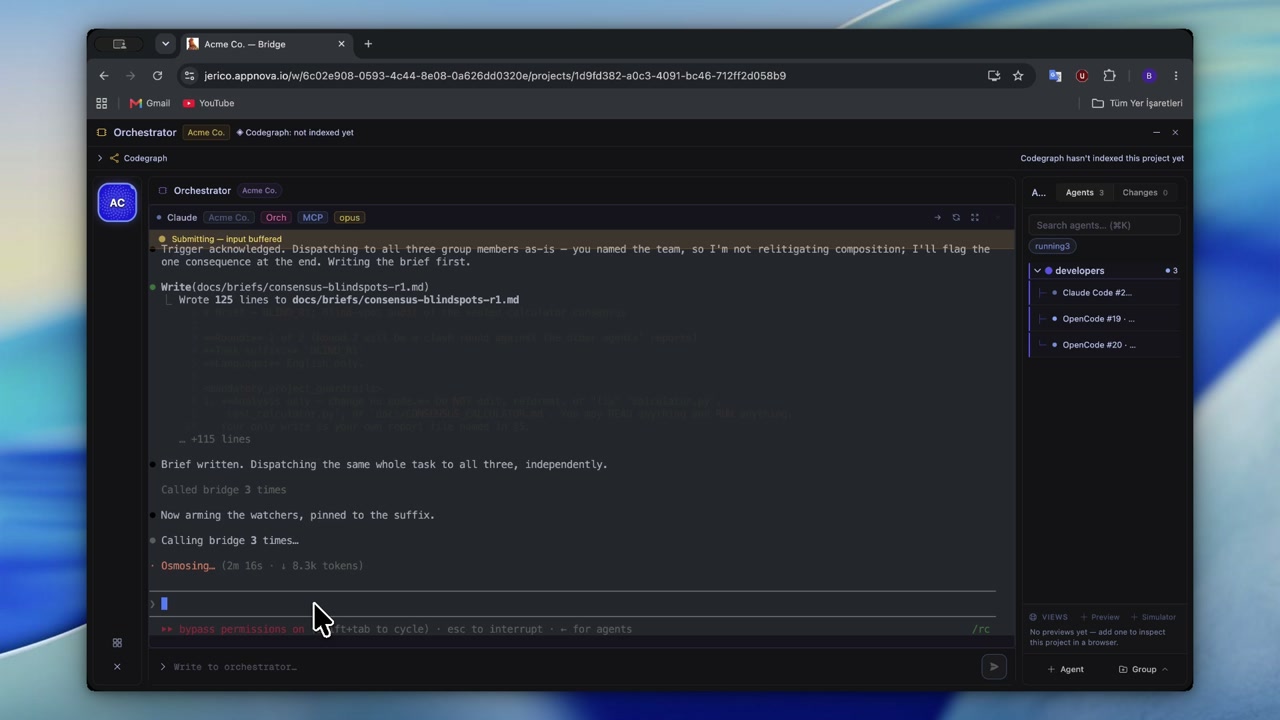Click the fullscreen expand icon on Claude toolbar

click(975, 217)
